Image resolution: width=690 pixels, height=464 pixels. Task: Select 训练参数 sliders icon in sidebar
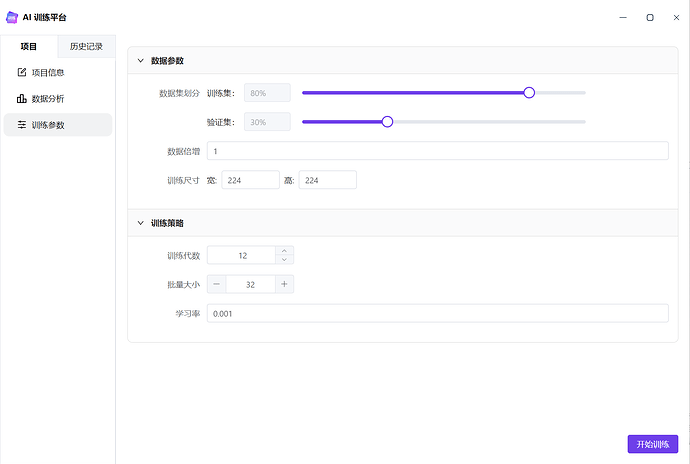[22, 125]
